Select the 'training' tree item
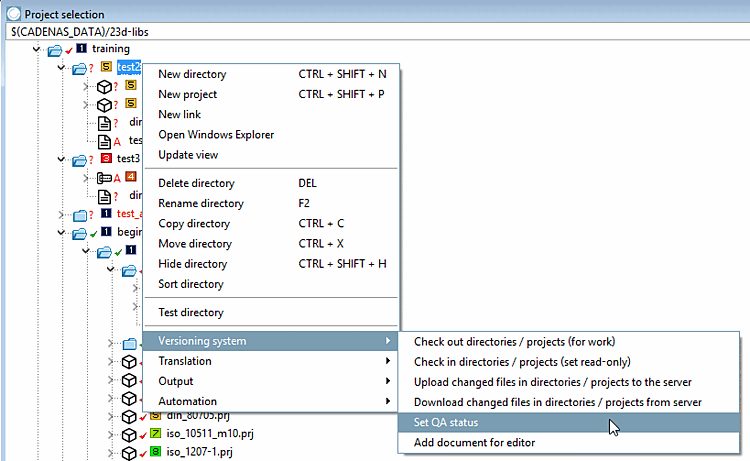The image size is (750, 461). coord(110,48)
